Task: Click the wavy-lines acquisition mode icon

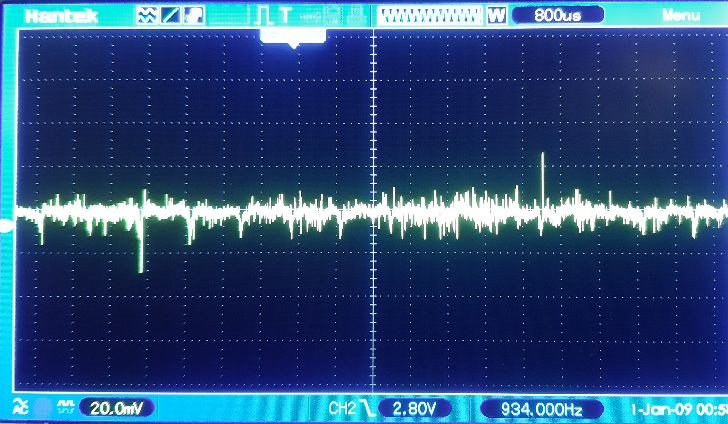Action: (x=147, y=16)
